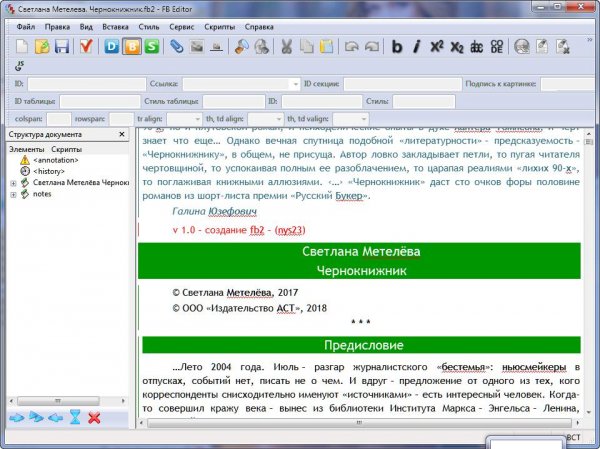Click the rowspan input field

coord(121,119)
